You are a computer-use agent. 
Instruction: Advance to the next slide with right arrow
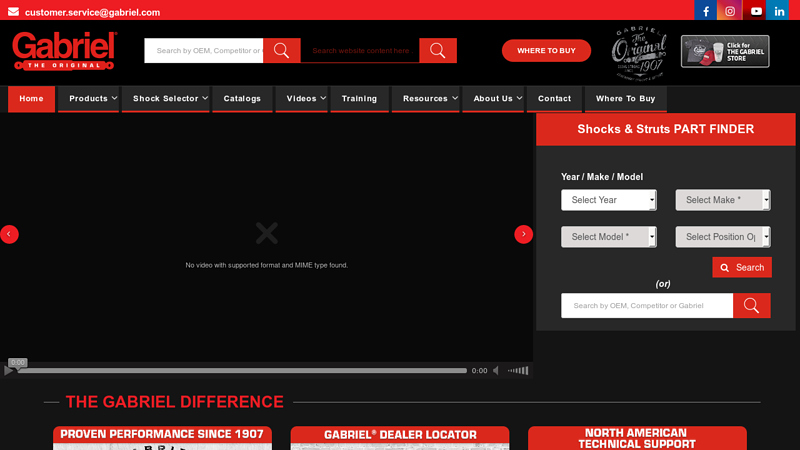pyautogui.click(x=523, y=234)
